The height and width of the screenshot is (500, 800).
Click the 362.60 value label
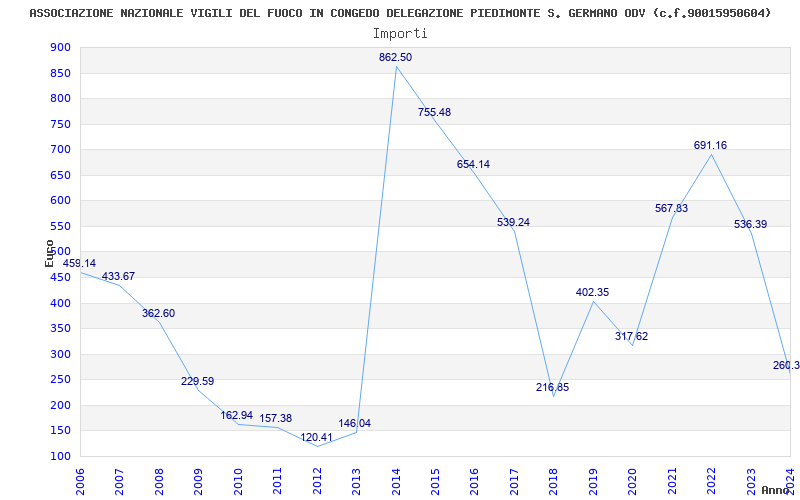(x=158, y=313)
